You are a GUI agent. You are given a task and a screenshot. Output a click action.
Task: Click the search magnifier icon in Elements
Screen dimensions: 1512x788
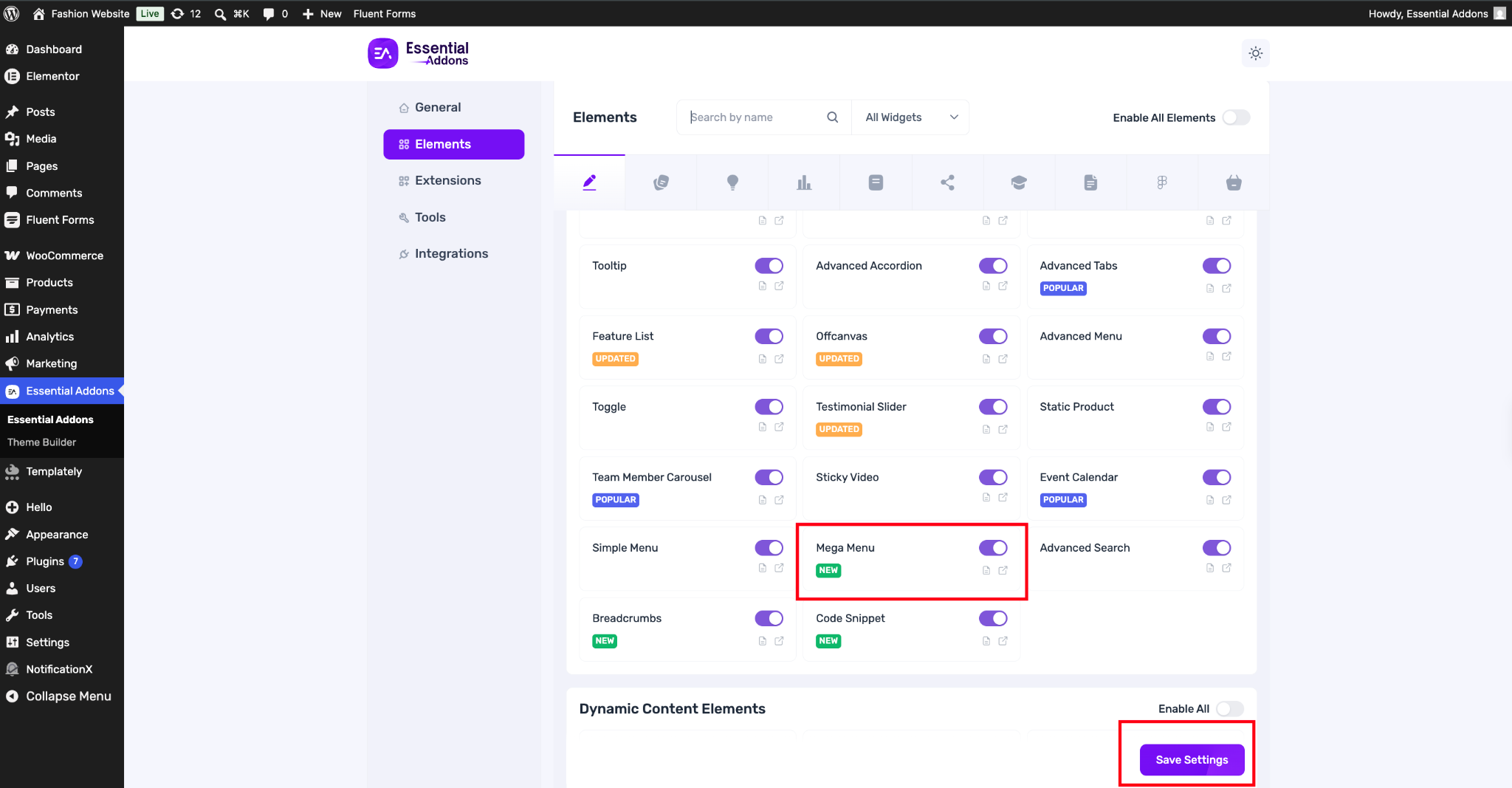(x=832, y=117)
